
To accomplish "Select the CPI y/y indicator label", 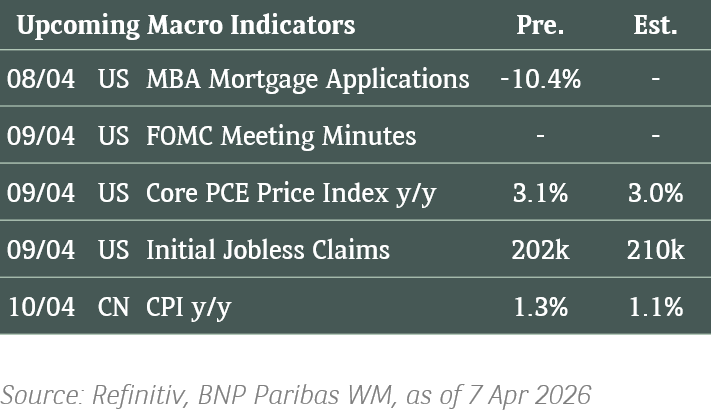I will coord(188,307).
